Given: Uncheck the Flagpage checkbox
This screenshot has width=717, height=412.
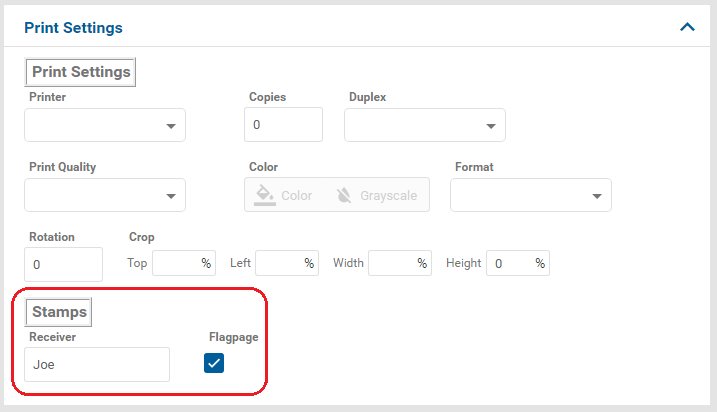Looking at the screenshot, I should pos(214,363).
